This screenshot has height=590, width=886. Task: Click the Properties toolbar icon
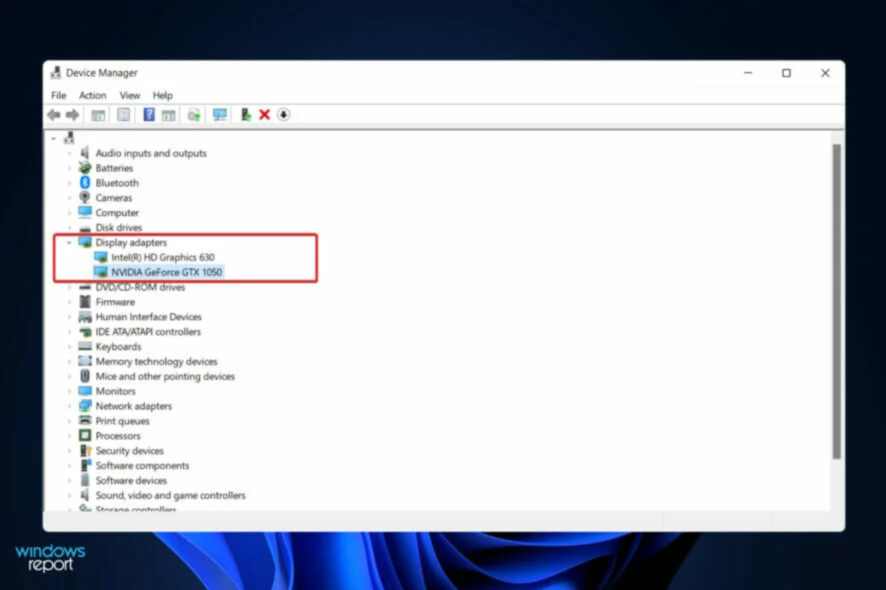click(x=123, y=115)
